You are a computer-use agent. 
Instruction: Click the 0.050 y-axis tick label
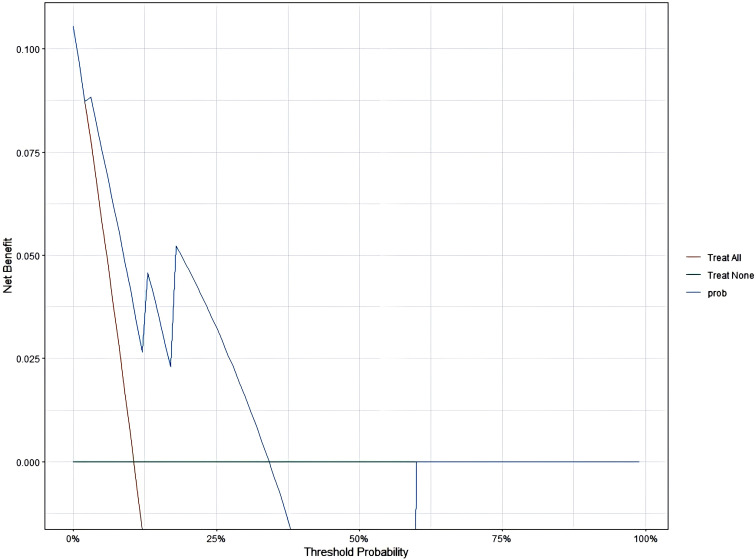click(28, 256)
